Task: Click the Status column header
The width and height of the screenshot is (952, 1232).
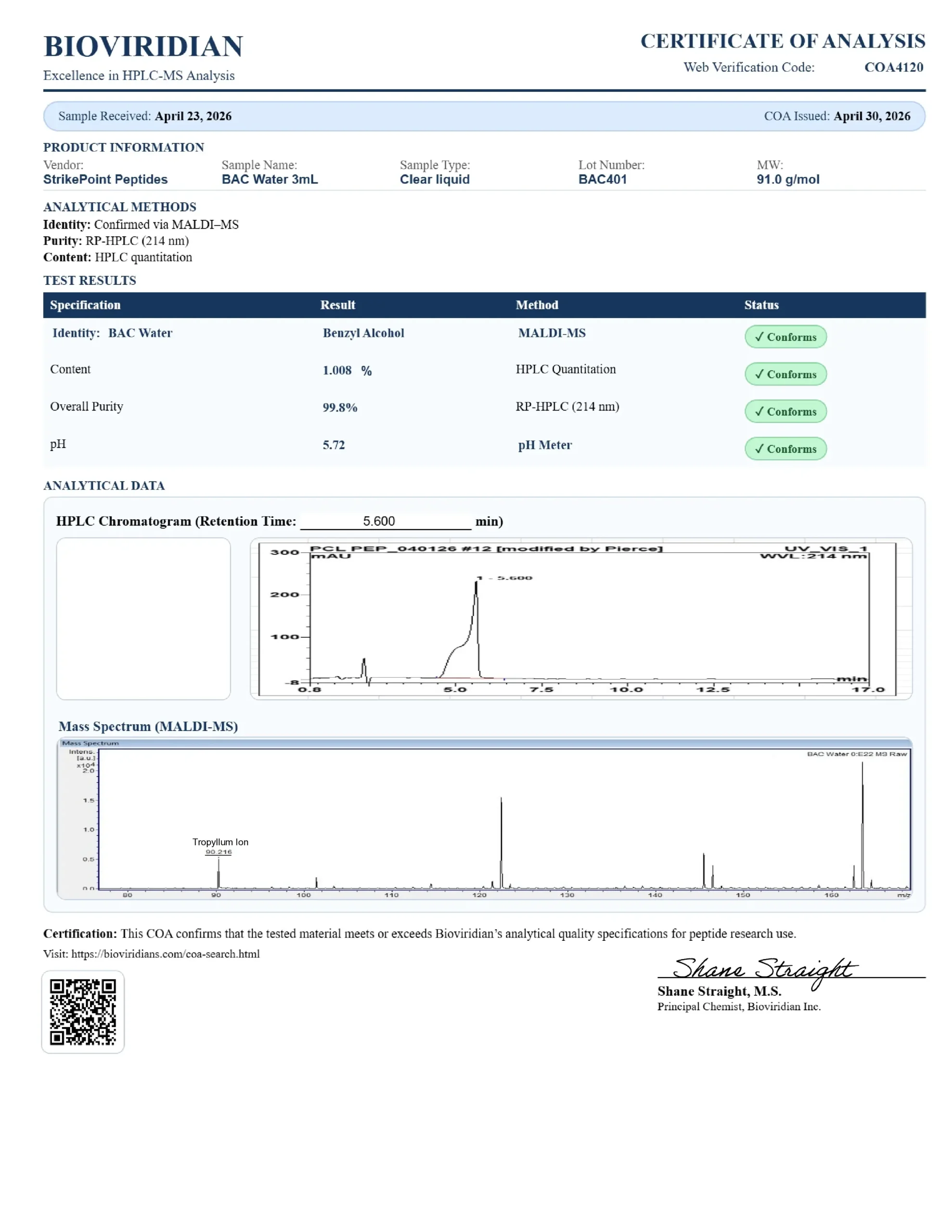Action: [761, 305]
